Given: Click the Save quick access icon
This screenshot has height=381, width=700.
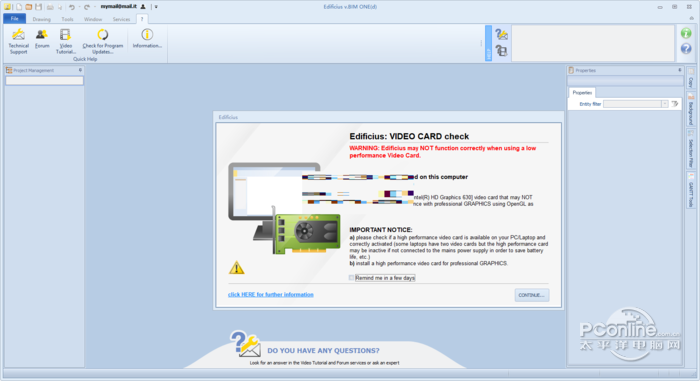Looking at the screenshot, I should (38, 7).
